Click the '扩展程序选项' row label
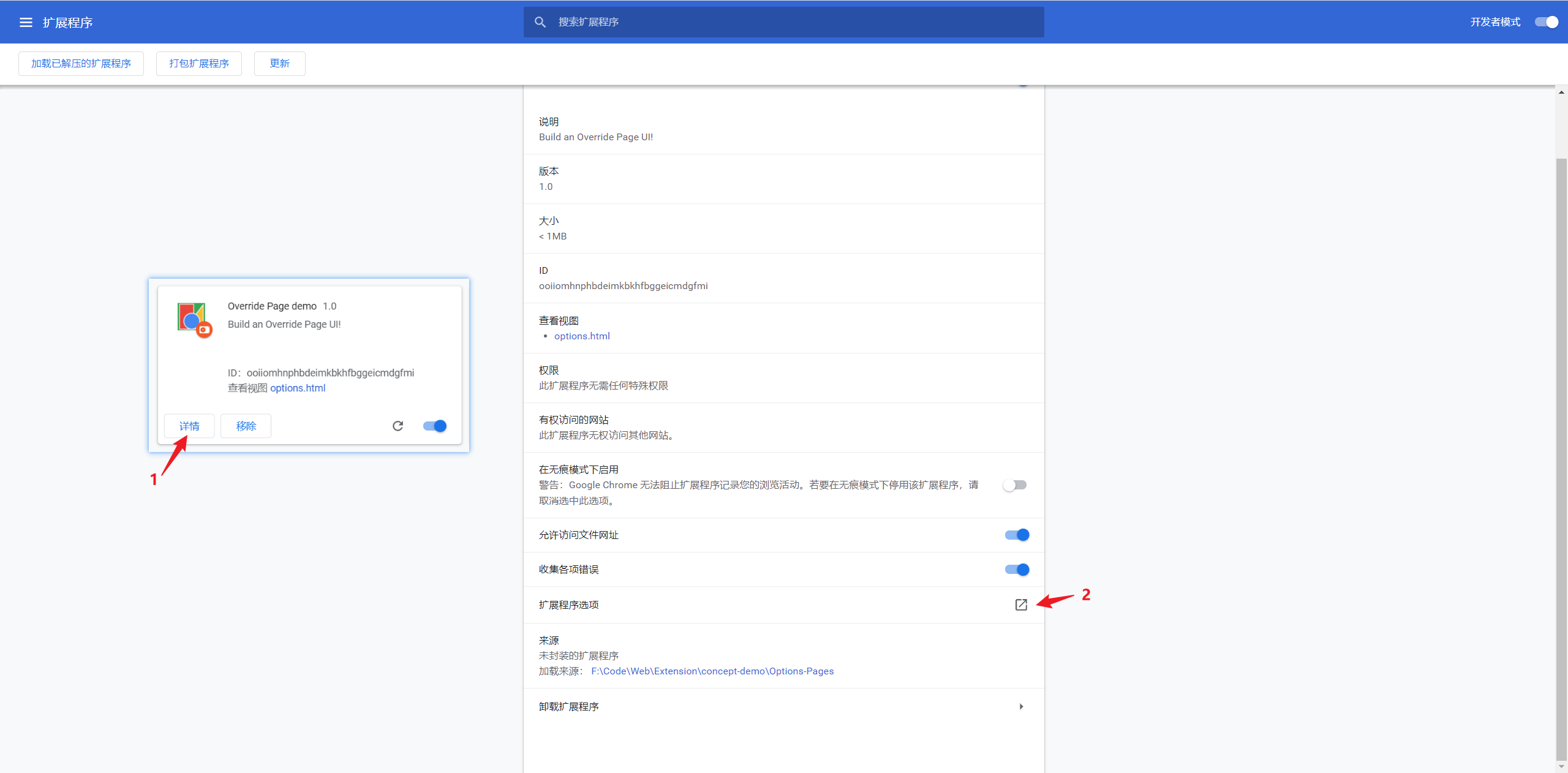Image resolution: width=1568 pixels, height=773 pixels. pos(568,605)
